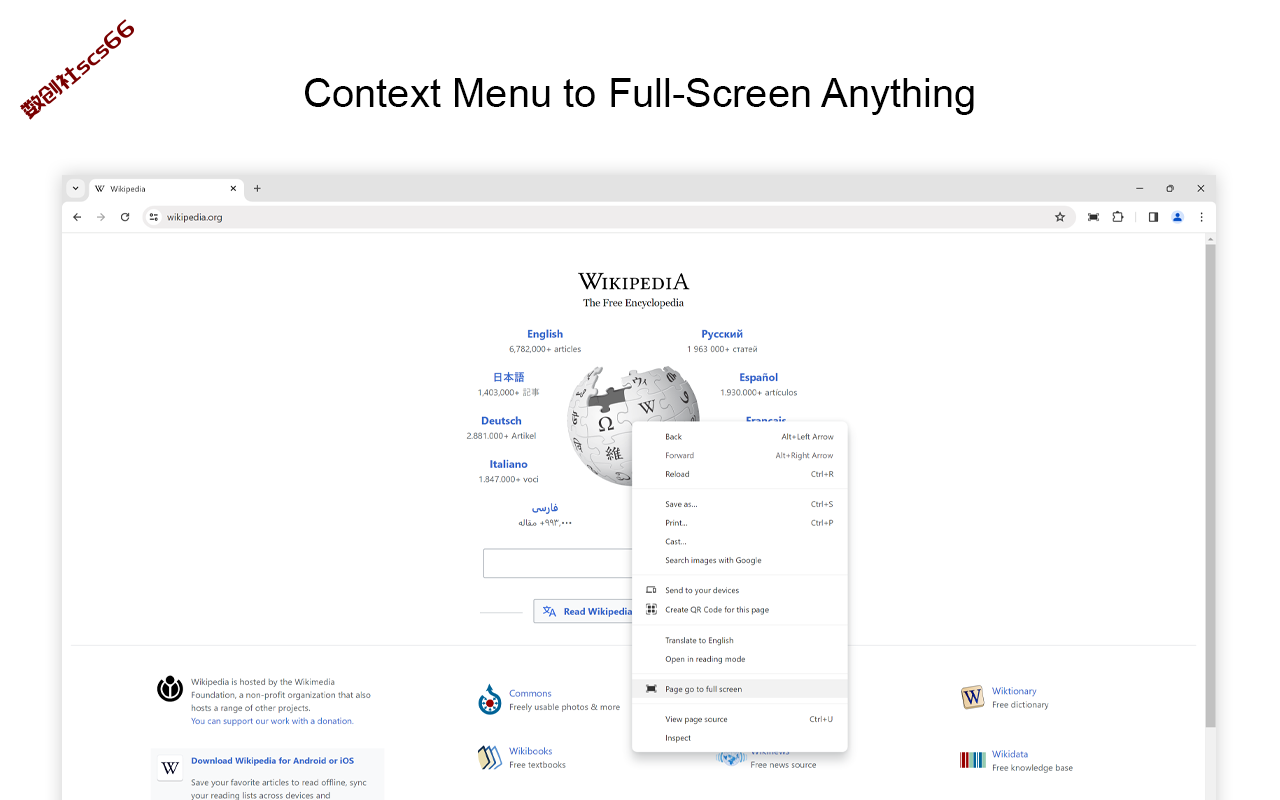Open site information icon in address bar
This screenshot has height=800, width=1280.
pos(153,217)
